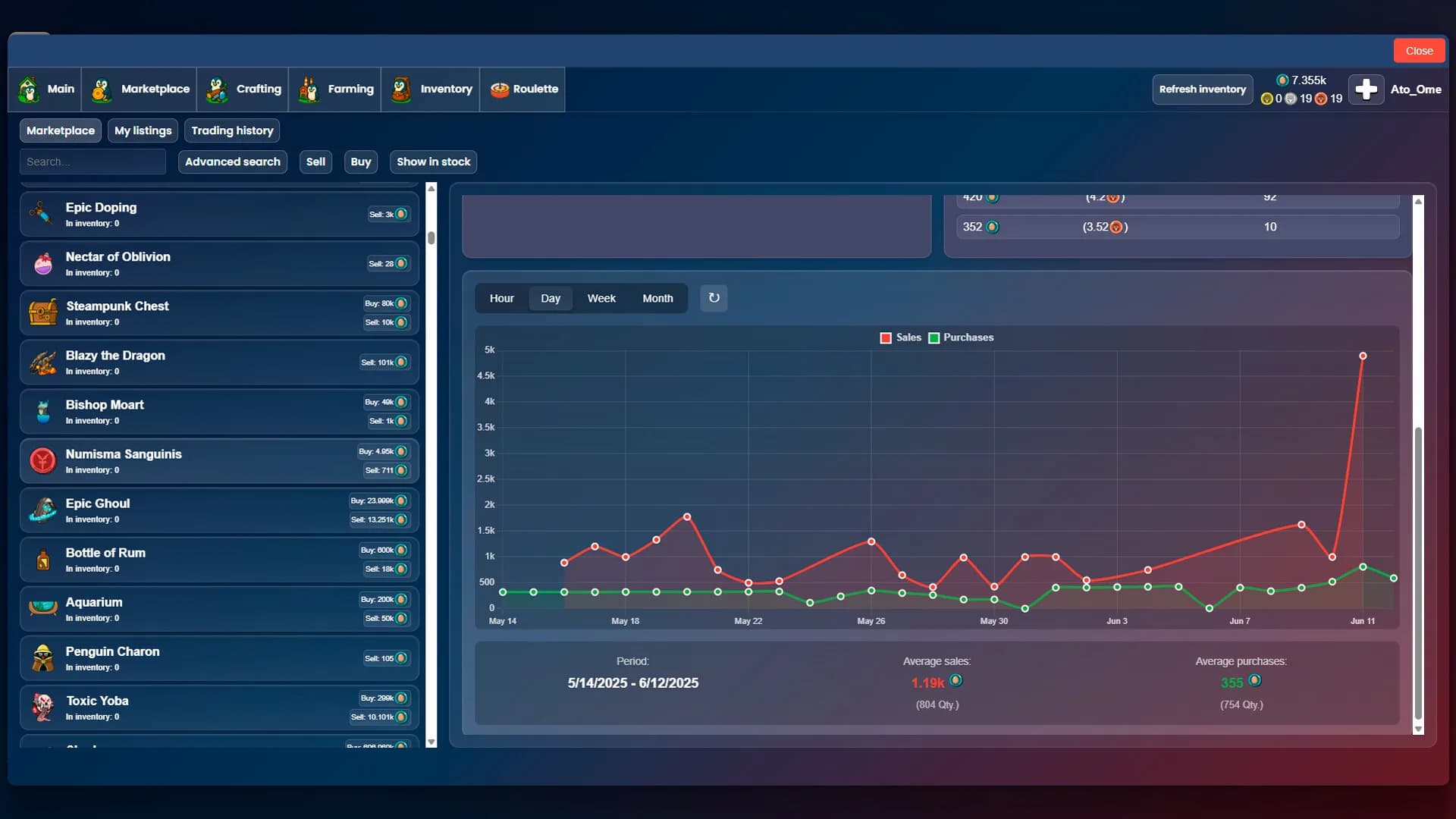Click the Refresh inventory button
Image resolution: width=1456 pixels, height=819 pixels.
[x=1202, y=89]
